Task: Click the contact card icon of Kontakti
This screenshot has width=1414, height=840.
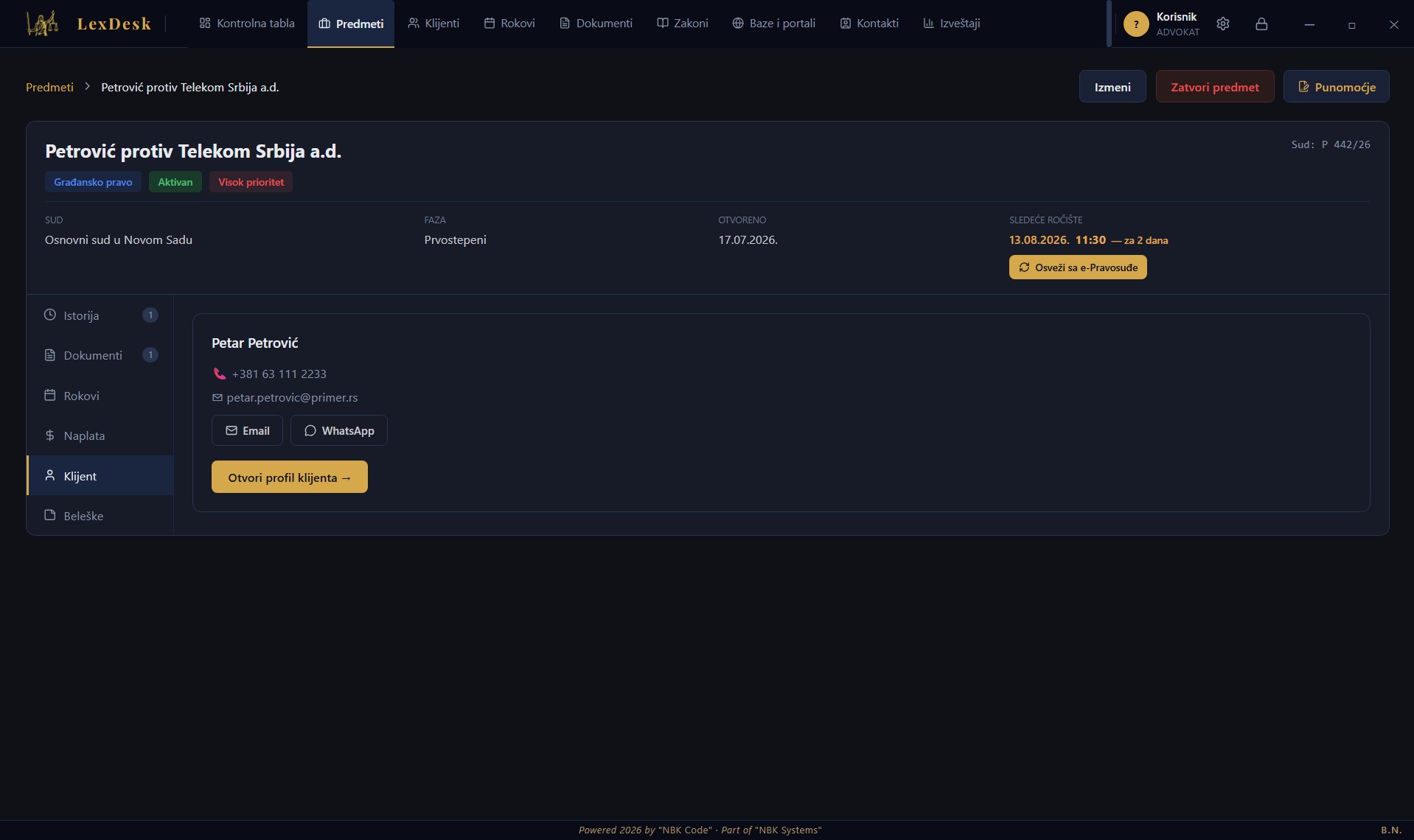Action: coord(846,23)
